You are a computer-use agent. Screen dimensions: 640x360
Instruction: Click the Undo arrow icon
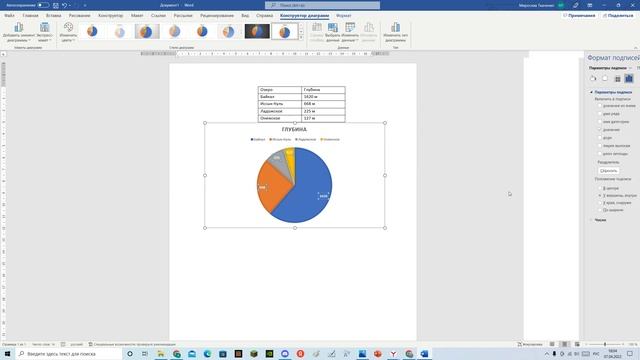pyautogui.click(x=64, y=5)
